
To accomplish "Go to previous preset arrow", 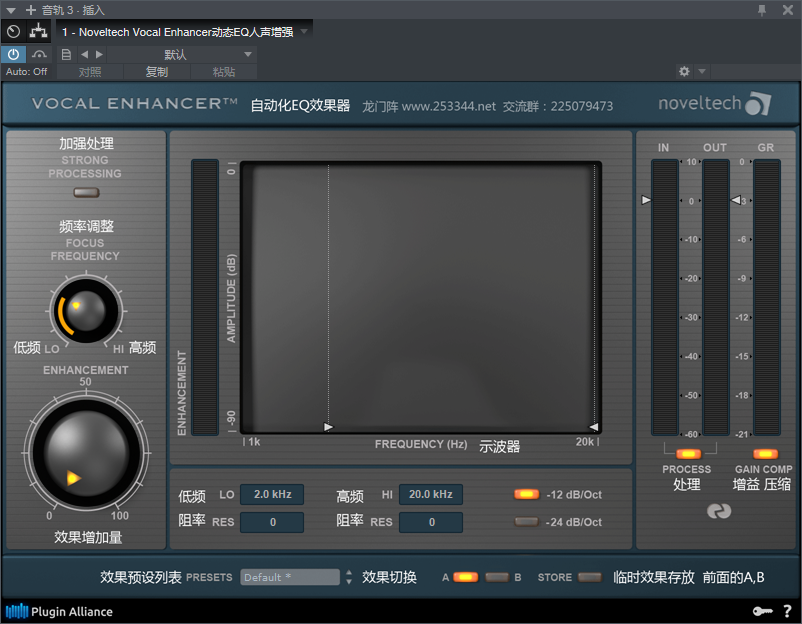I will (x=84, y=54).
